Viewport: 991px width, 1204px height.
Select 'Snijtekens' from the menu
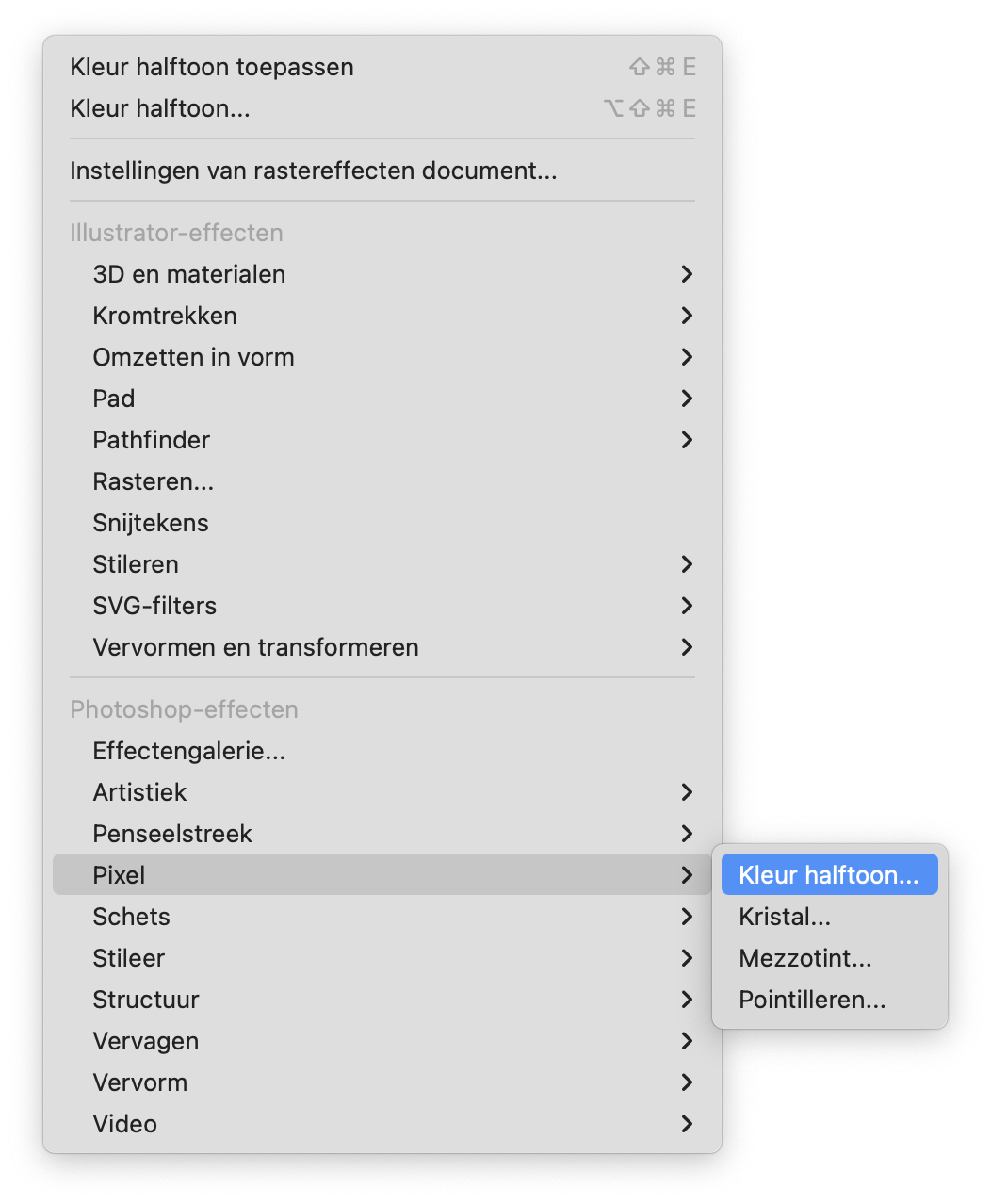pos(150,523)
